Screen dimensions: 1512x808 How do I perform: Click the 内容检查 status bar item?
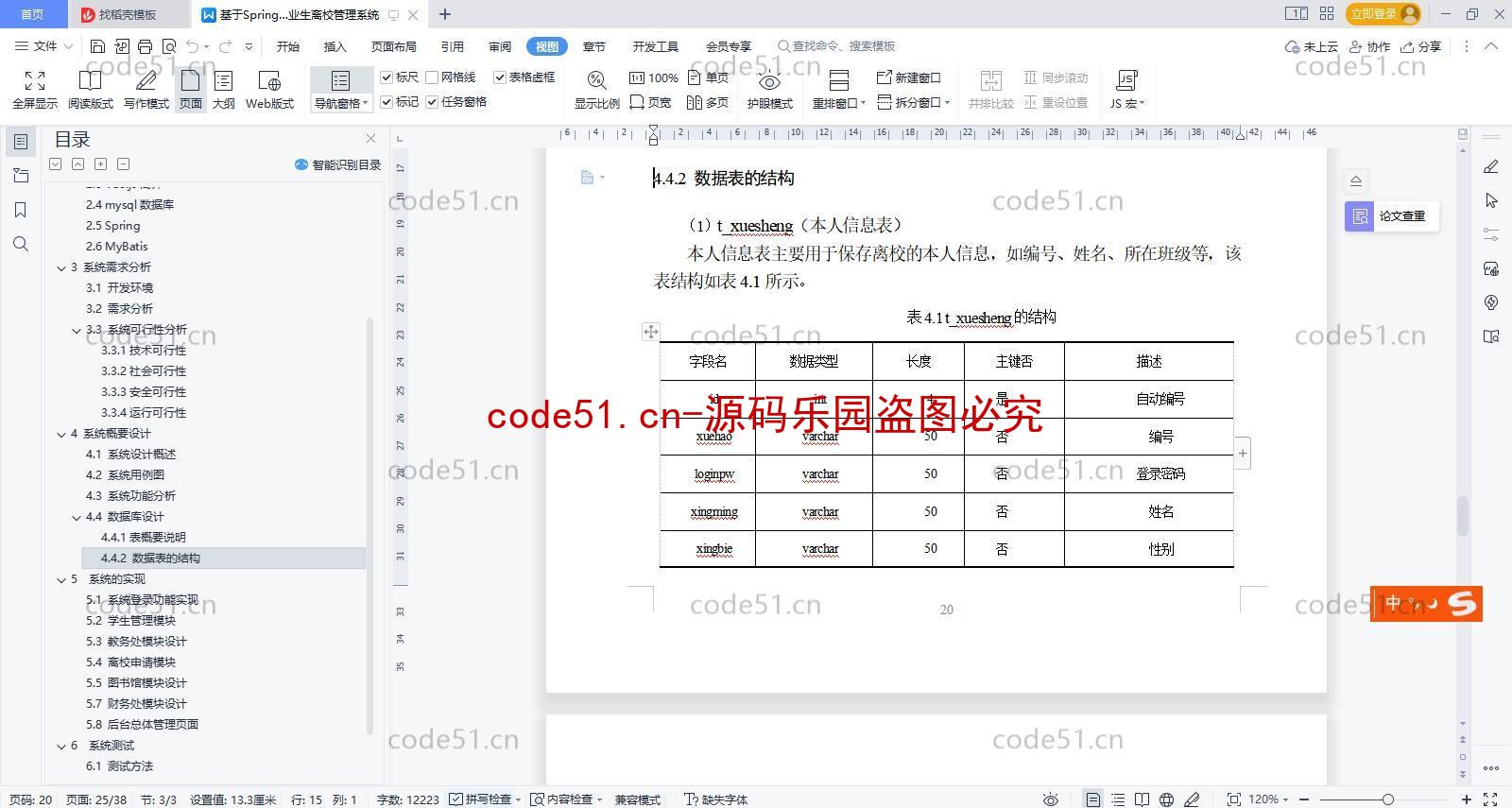pyautogui.click(x=566, y=799)
